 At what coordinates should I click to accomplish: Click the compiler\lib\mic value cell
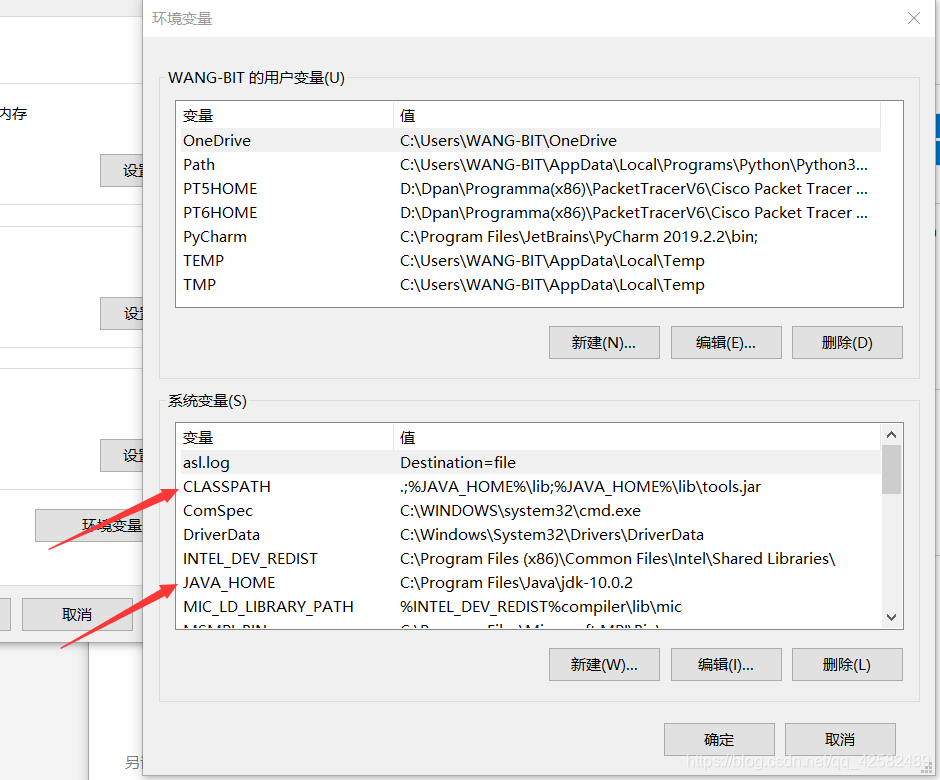(541, 606)
